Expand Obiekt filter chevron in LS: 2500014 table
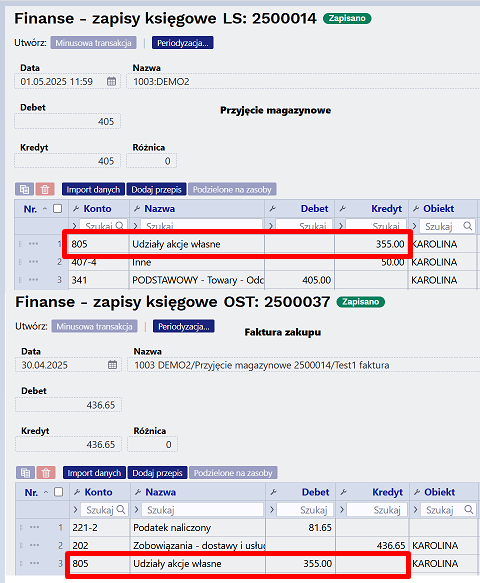The height and width of the screenshot is (583, 480). (x=414, y=226)
